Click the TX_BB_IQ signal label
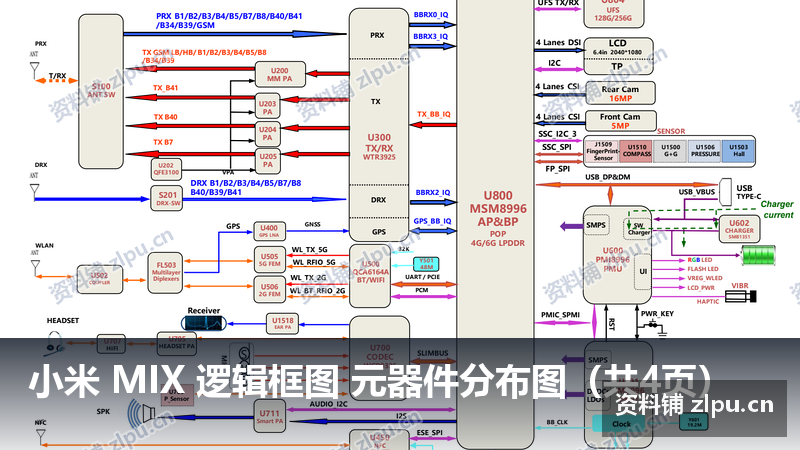 click(x=434, y=114)
